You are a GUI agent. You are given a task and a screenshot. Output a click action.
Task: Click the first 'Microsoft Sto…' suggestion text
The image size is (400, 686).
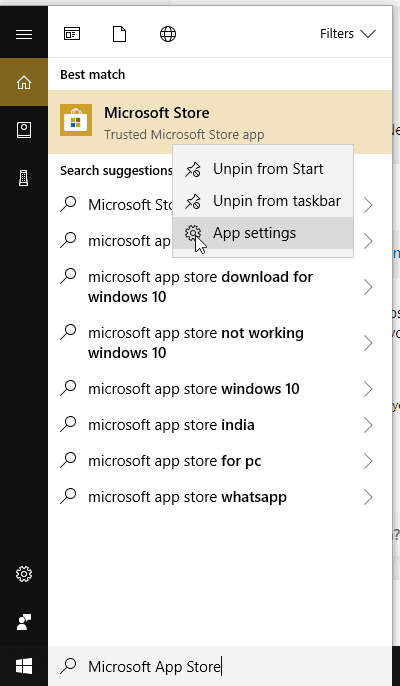(130, 205)
